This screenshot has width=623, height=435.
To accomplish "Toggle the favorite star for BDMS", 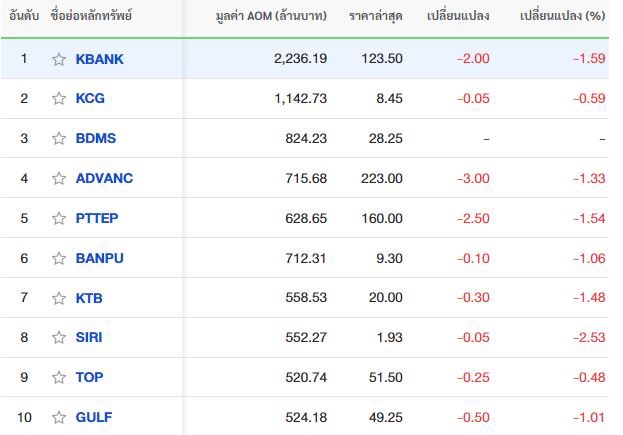I will (59, 138).
